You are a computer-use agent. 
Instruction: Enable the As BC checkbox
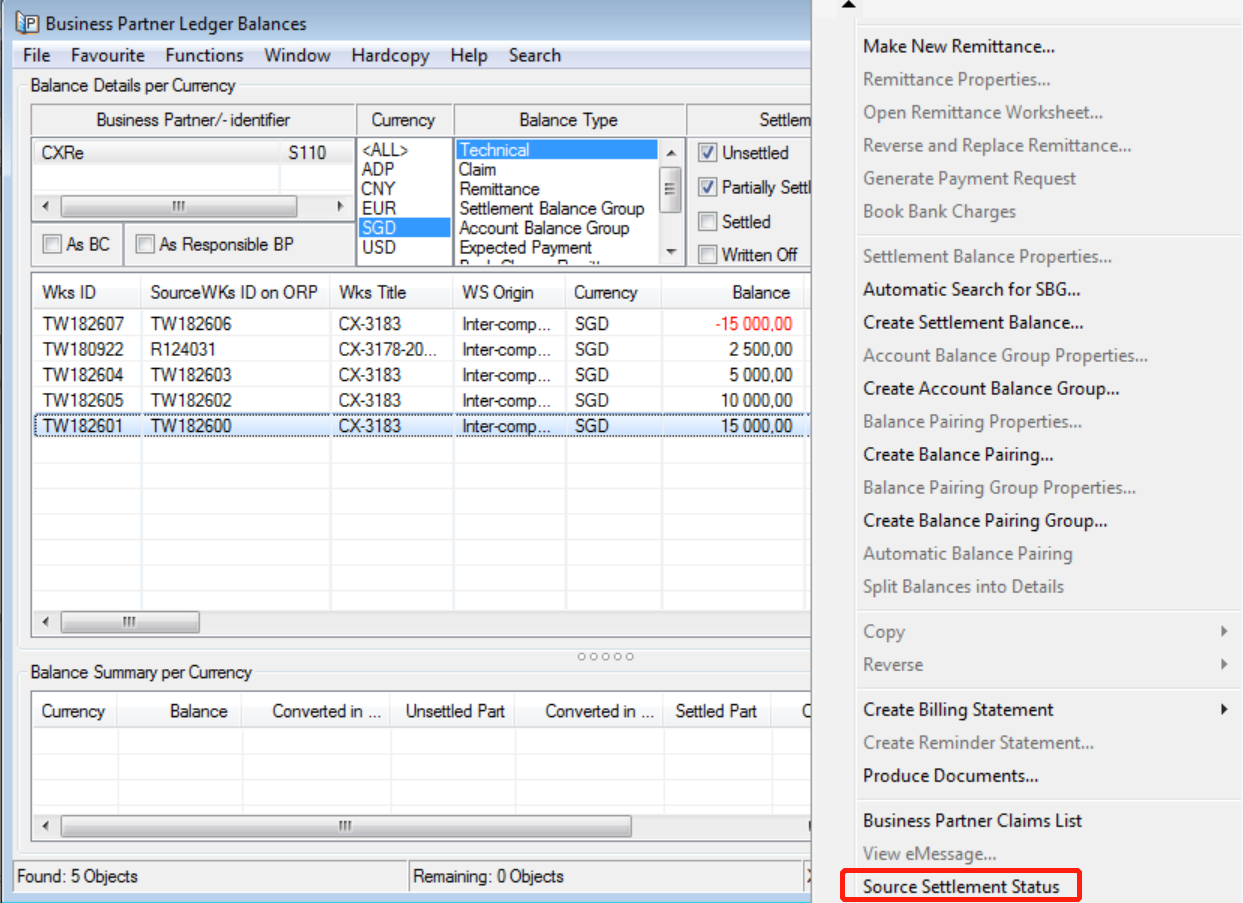(52, 245)
